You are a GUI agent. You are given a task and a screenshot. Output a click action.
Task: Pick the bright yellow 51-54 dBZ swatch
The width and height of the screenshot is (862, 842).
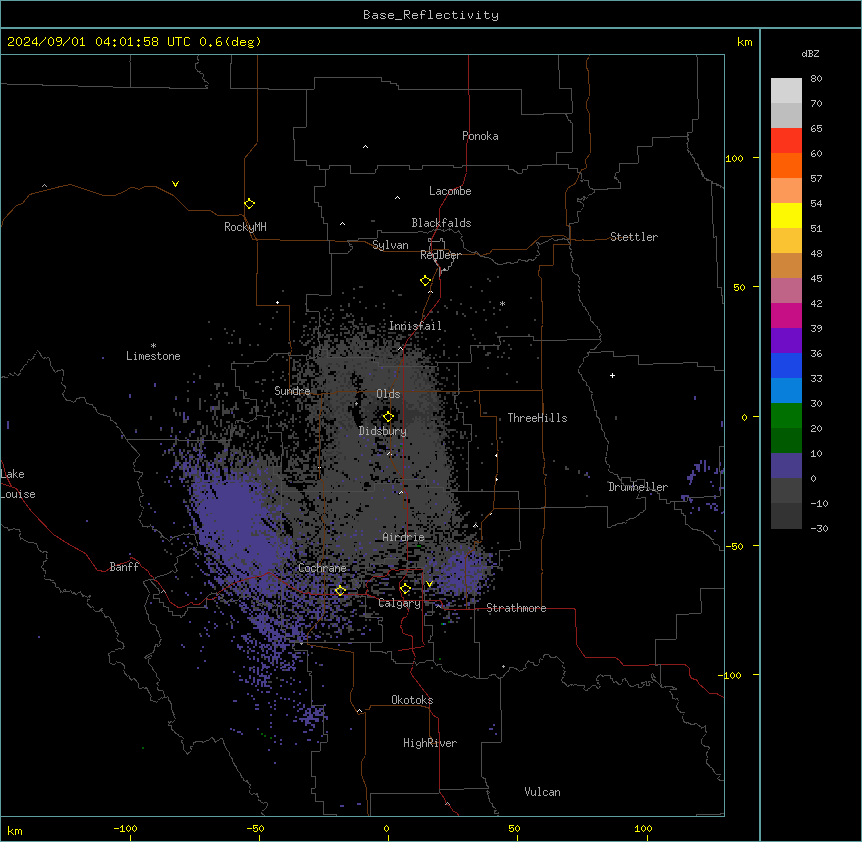[x=786, y=215]
